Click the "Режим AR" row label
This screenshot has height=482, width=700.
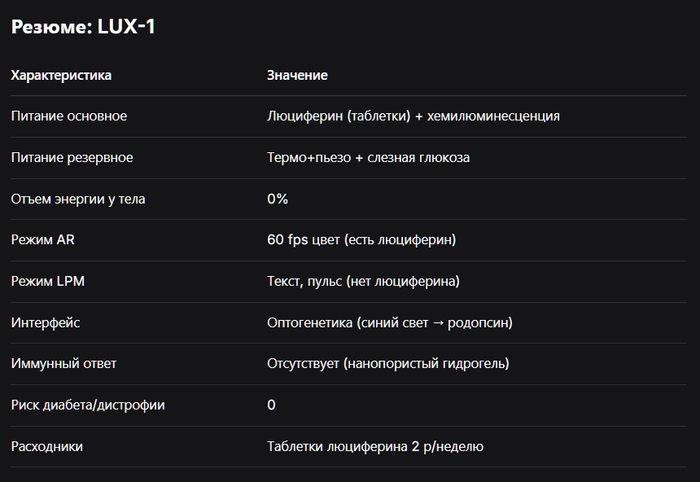pos(43,240)
